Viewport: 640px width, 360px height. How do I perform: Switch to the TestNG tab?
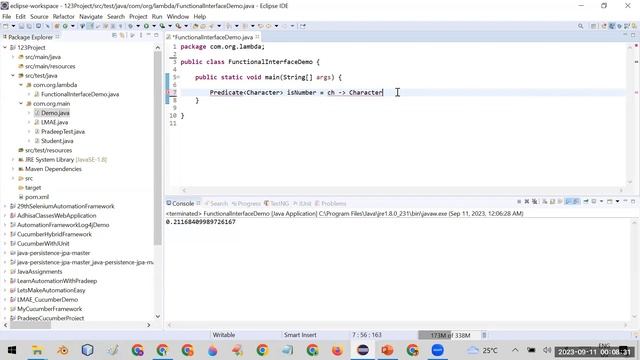pyautogui.click(x=277, y=203)
